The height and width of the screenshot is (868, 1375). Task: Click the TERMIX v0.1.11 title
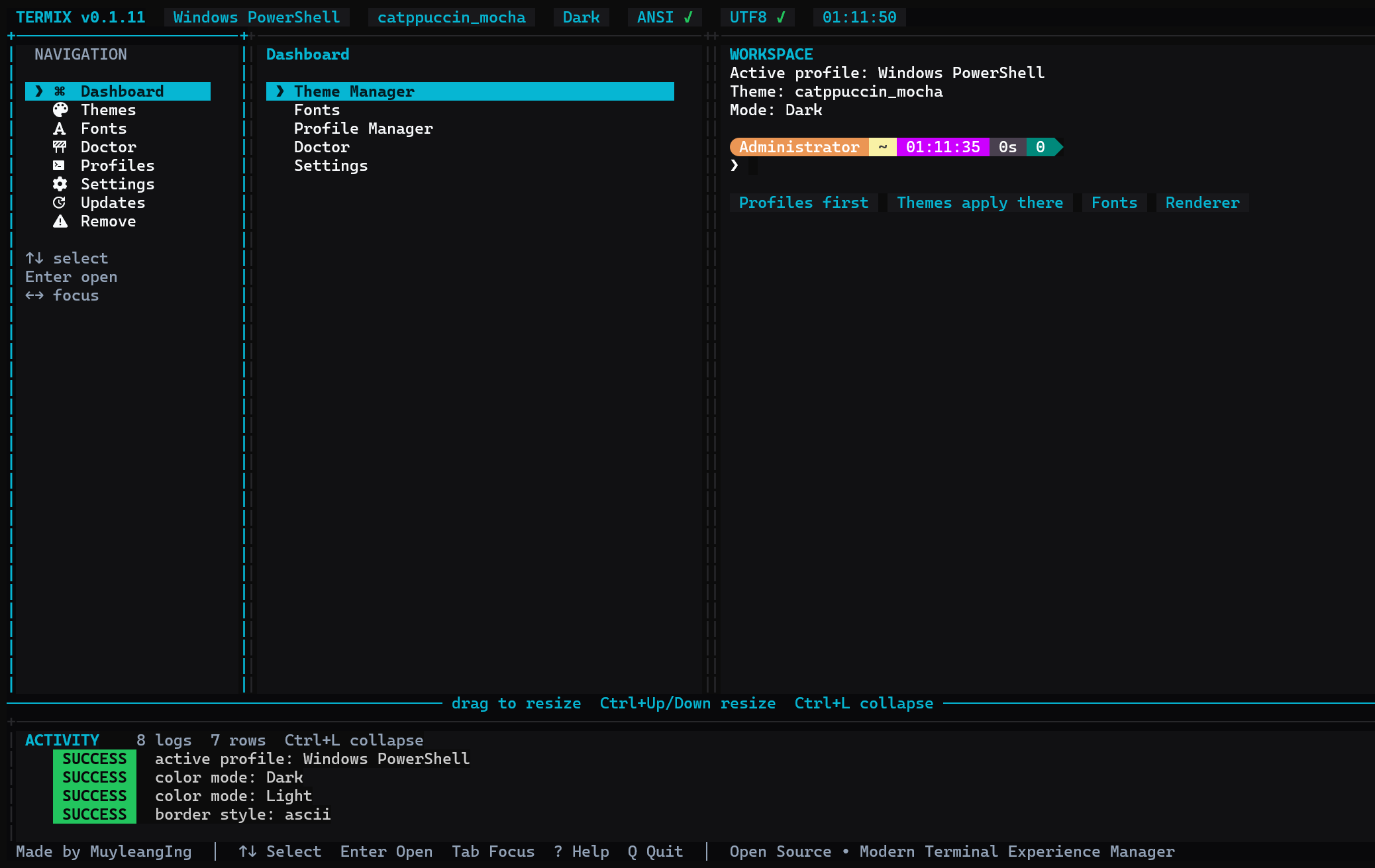80,17
